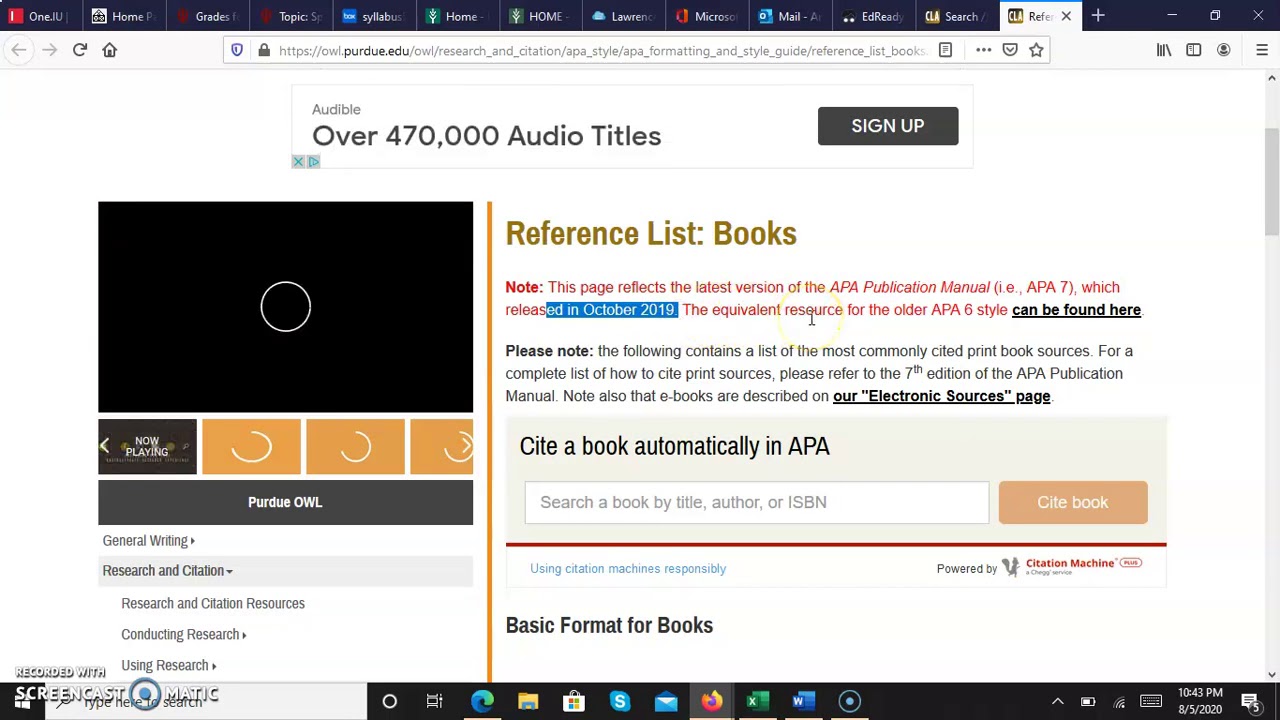Click the Citation Machine Plus logo

(x=1071, y=567)
